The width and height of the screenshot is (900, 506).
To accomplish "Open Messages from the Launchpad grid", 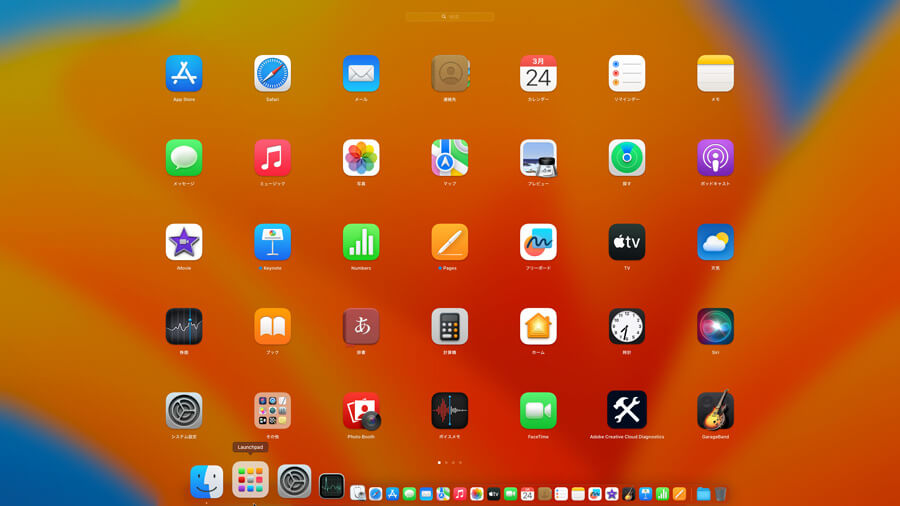I will pos(184,158).
